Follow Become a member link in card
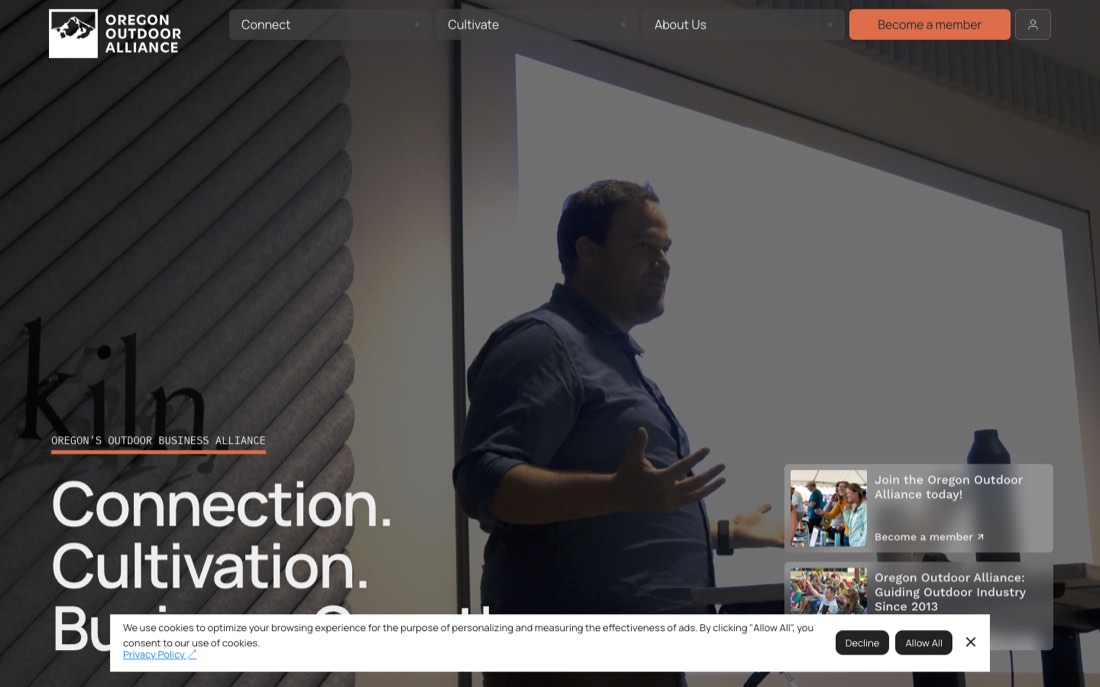This screenshot has width=1100, height=687. coord(929,537)
